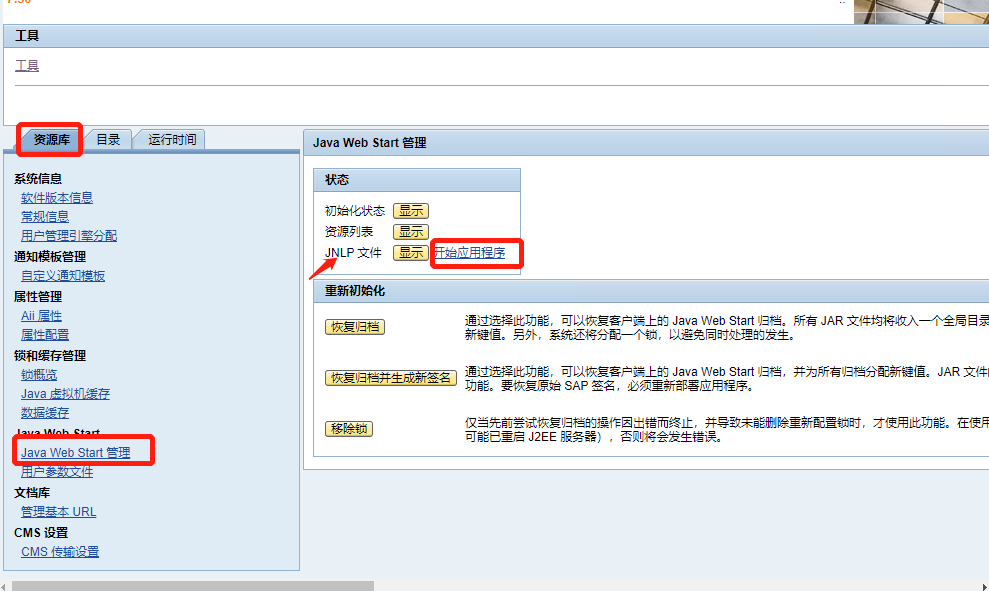This screenshot has width=989, height=591.
Task: Click the 文档库 section heading
Action: (x=32, y=493)
